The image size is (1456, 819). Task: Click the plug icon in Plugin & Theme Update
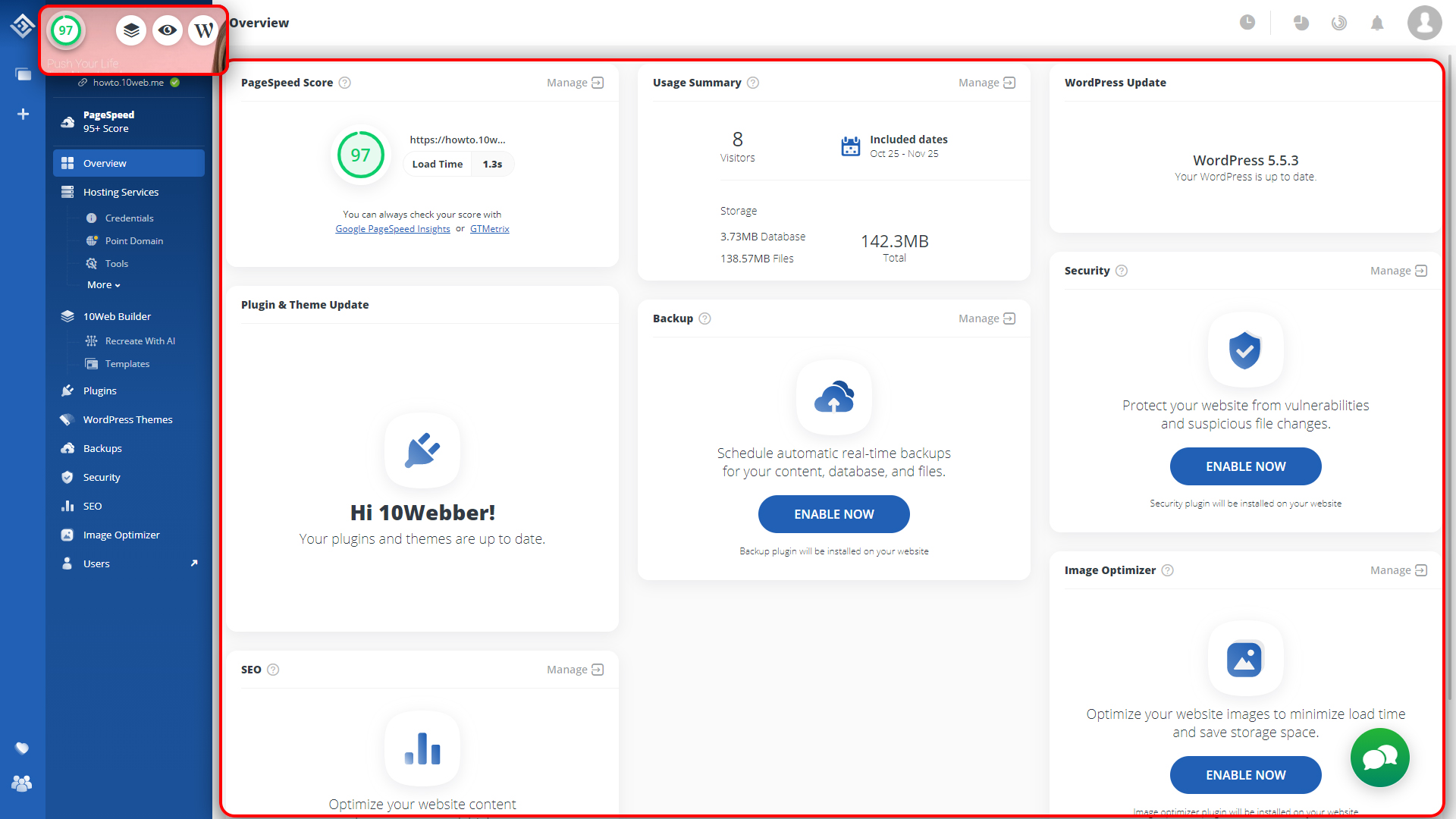coord(422,450)
